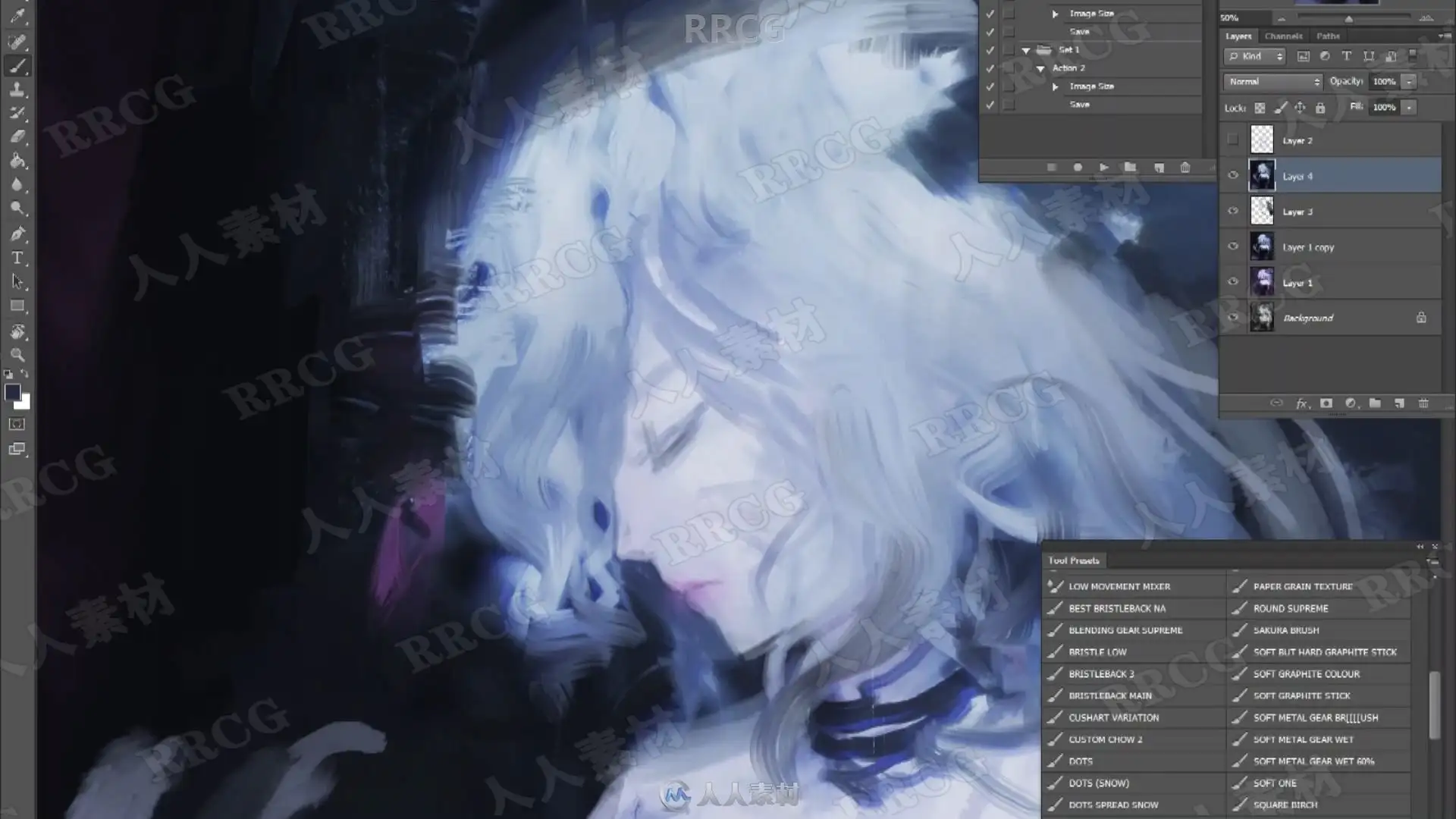
Task: Switch to the Channels tab
Action: (x=1283, y=36)
